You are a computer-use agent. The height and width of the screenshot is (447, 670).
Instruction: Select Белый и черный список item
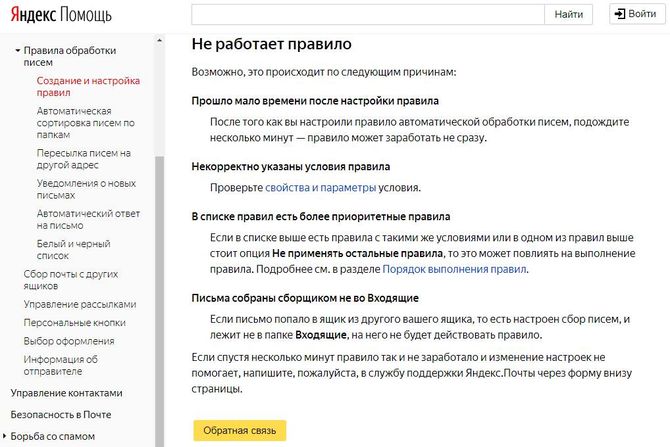tap(73, 250)
